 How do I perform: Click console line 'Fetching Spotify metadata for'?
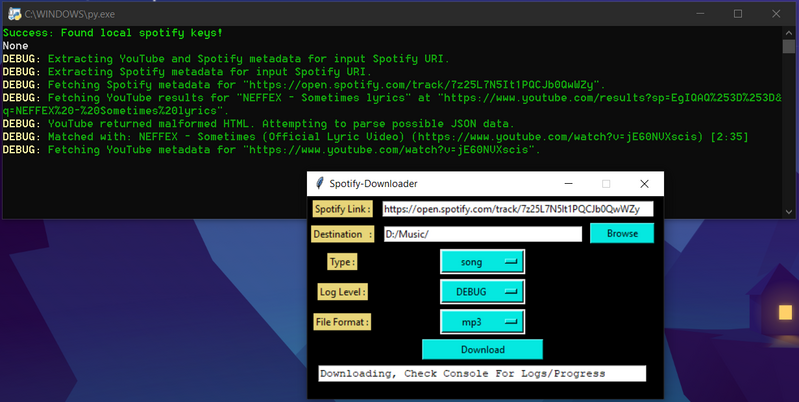pyautogui.click(x=304, y=85)
